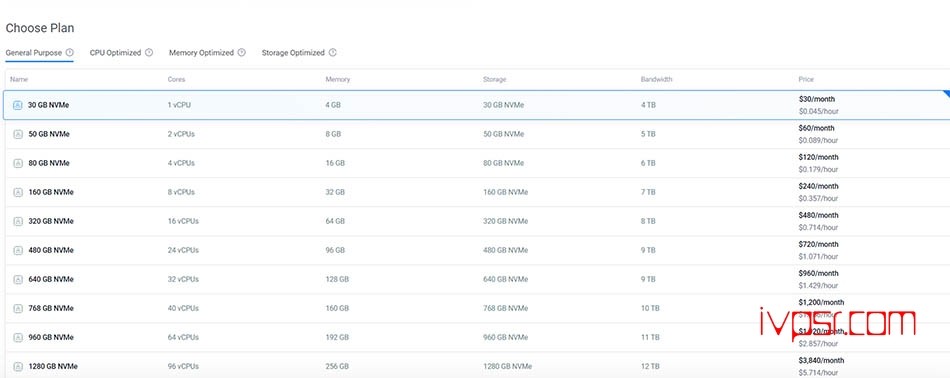
Task: Switch to the CPU Optimized tab
Action: (x=115, y=53)
